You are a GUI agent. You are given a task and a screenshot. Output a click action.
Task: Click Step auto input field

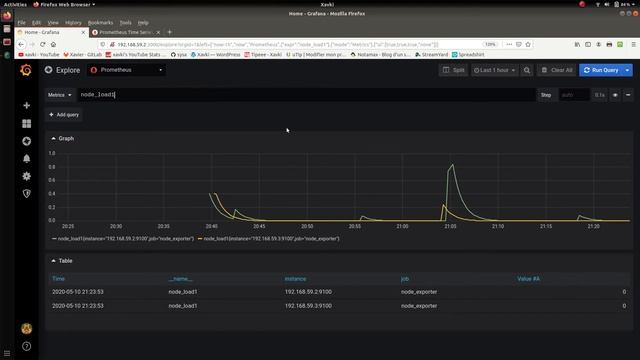coord(573,95)
